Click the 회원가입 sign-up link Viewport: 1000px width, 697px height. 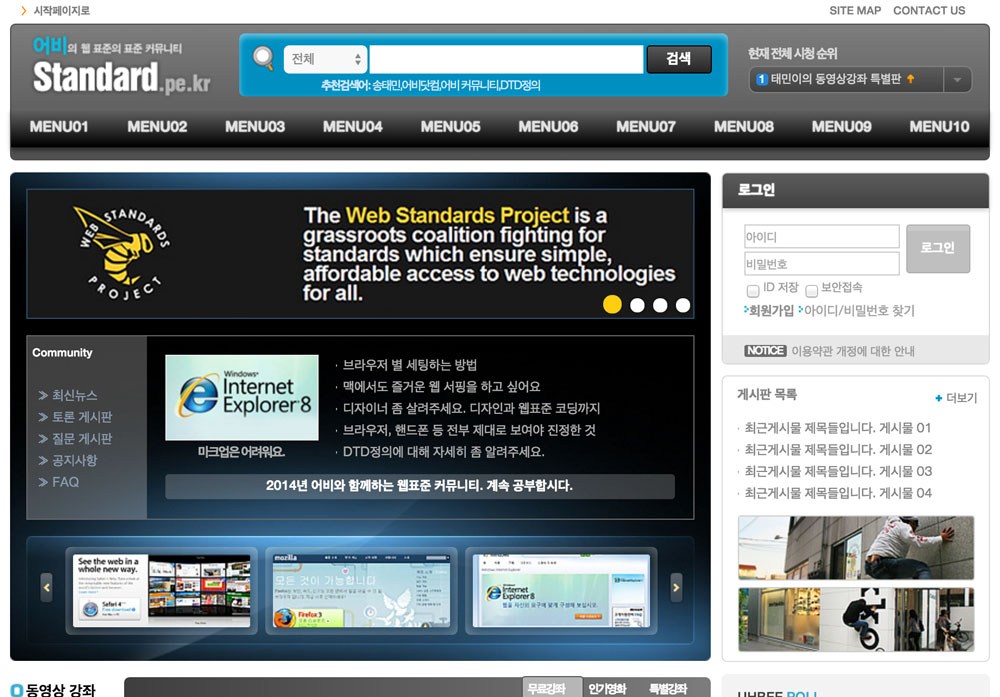tap(770, 311)
